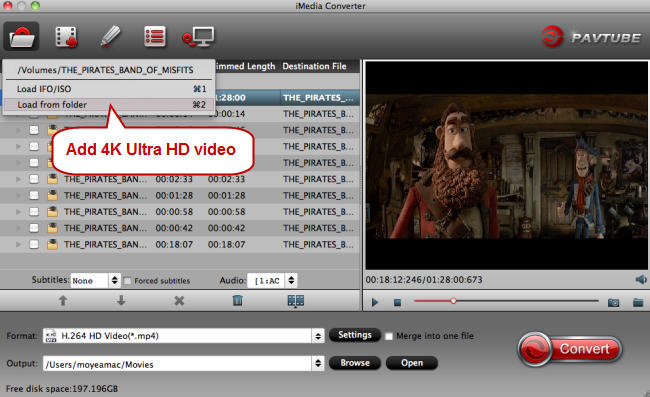Take a snapshot with camera icon
Viewport: 650px width, 397px height.
point(614,303)
